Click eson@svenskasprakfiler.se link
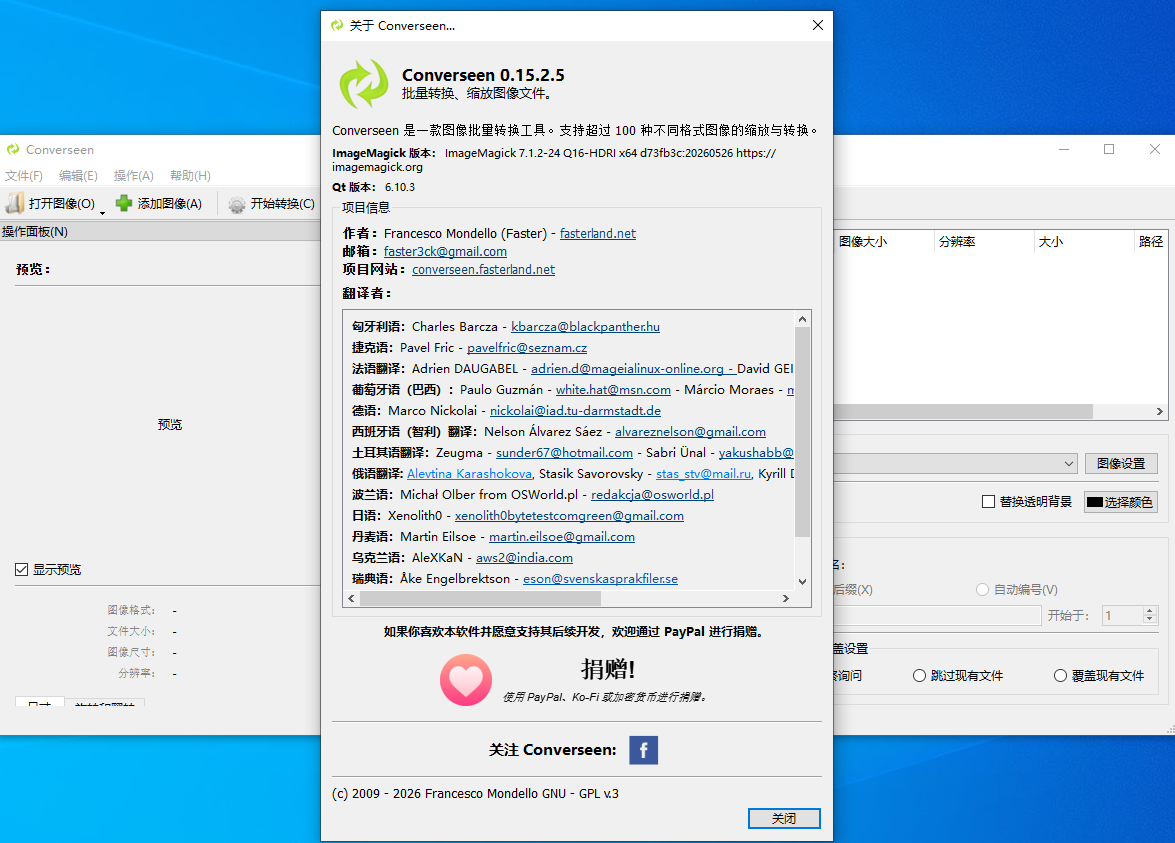Image resolution: width=1175 pixels, height=843 pixels. pyautogui.click(x=600, y=578)
